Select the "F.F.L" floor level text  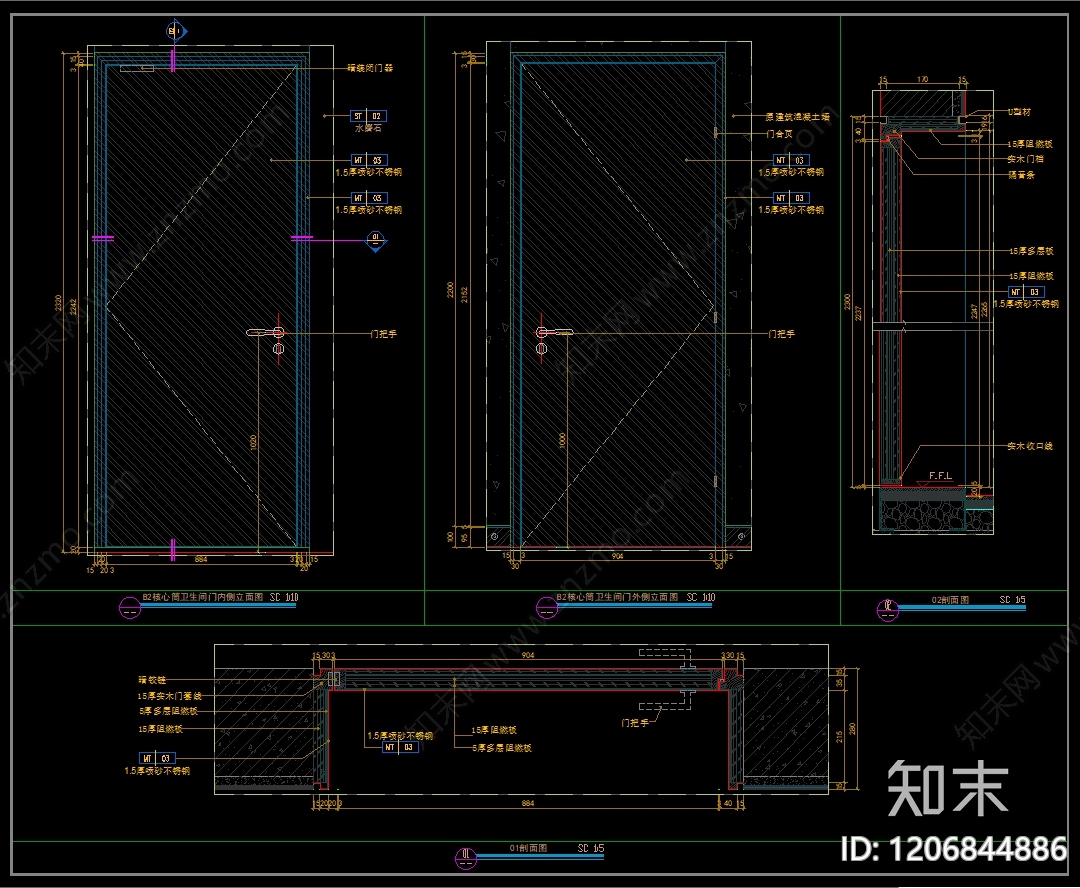point(940,476)
